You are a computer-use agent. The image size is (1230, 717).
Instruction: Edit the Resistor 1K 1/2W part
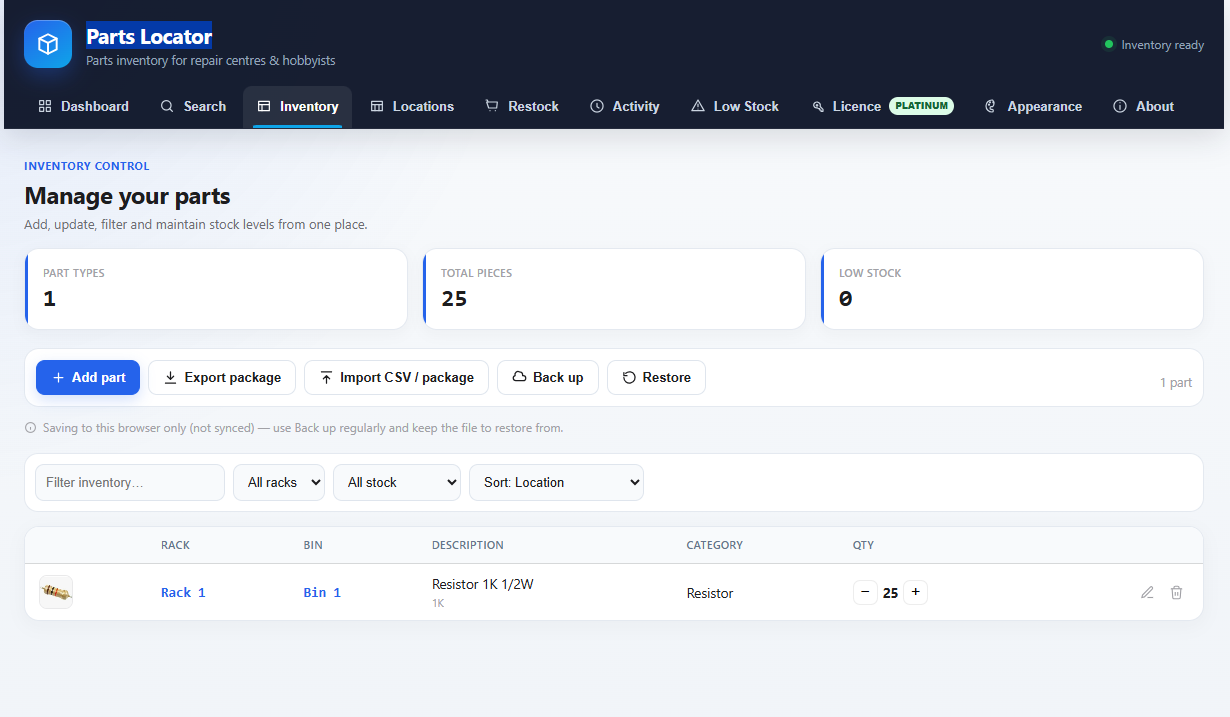1147,592
